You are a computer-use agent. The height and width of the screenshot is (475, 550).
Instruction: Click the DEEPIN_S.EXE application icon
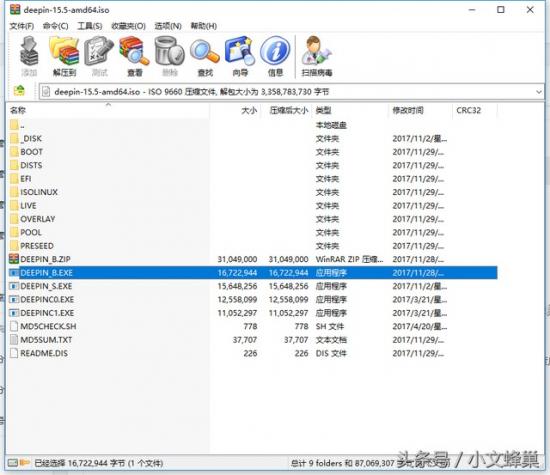pyautogui.click(x=14, y=286)
